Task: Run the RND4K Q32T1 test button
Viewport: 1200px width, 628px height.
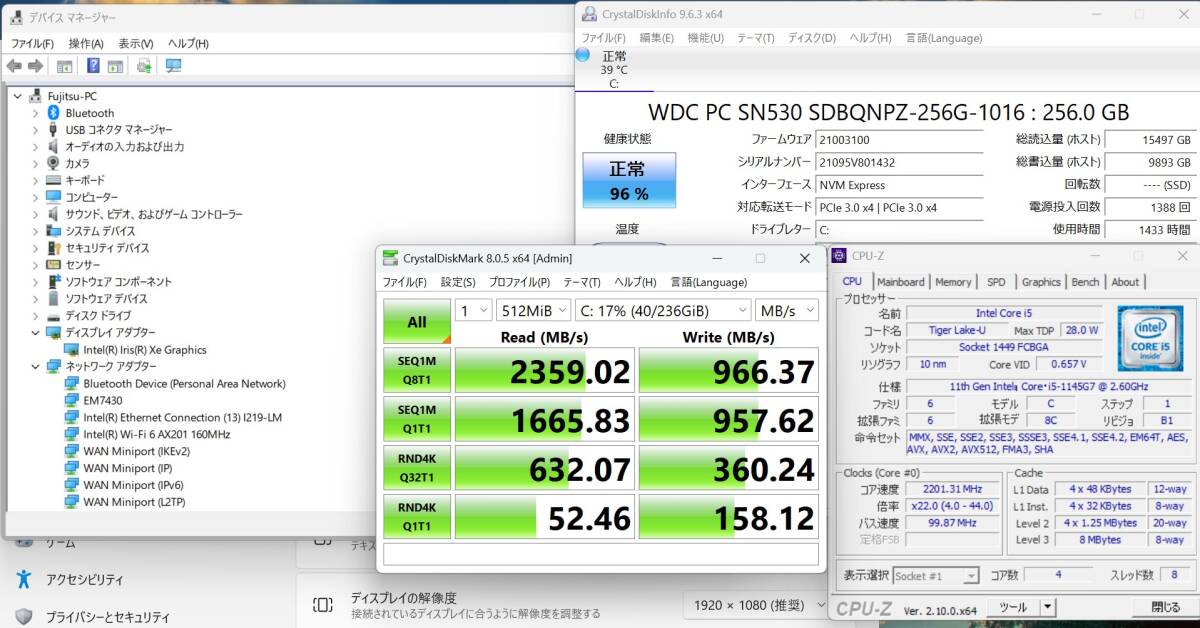Action: click(x=417, y=468)
